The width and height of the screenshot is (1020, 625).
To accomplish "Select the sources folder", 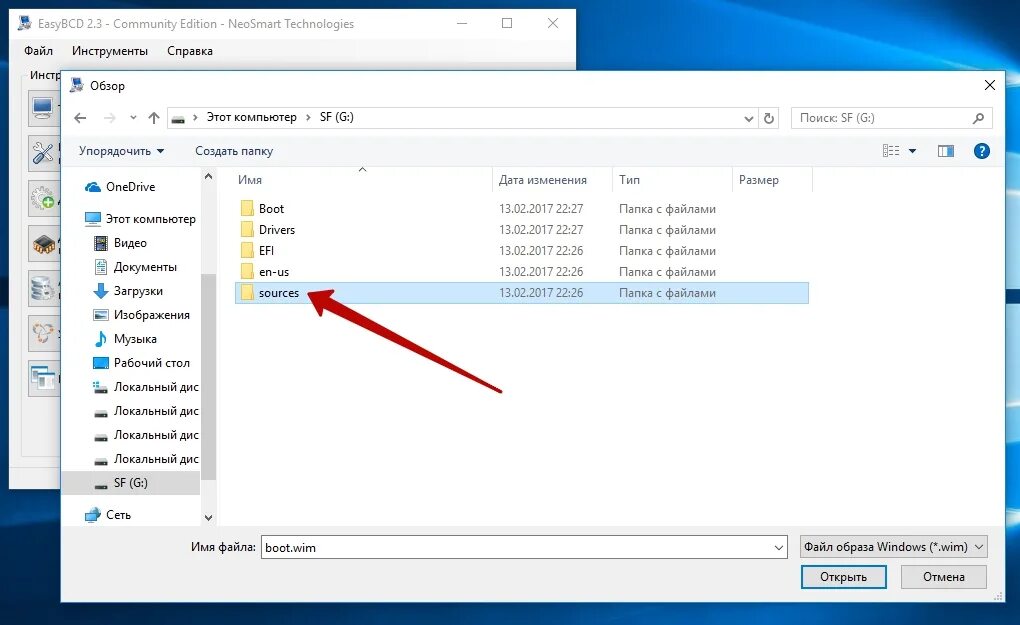I will tap(281, 292).
